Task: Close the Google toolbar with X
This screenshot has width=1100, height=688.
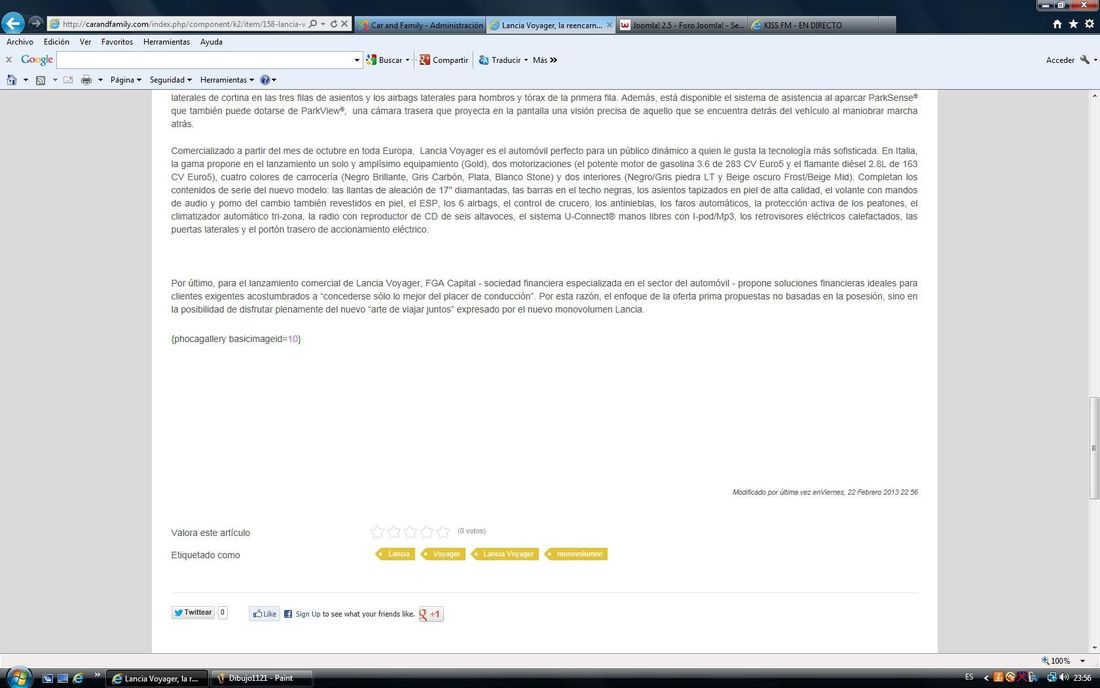Action: pos(8,60)
